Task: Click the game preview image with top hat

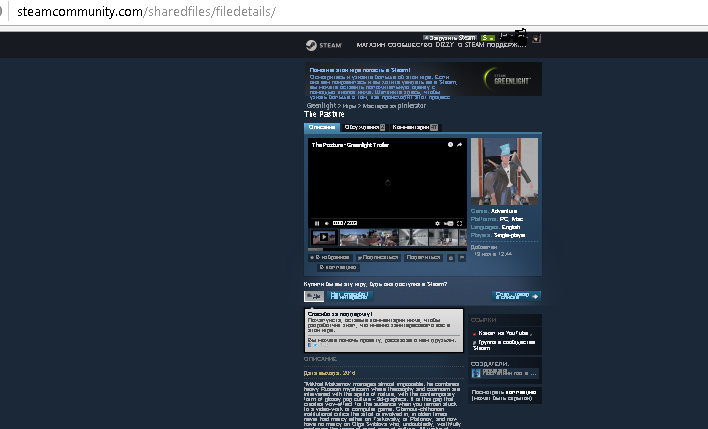Action: click(x=504, y=172)
